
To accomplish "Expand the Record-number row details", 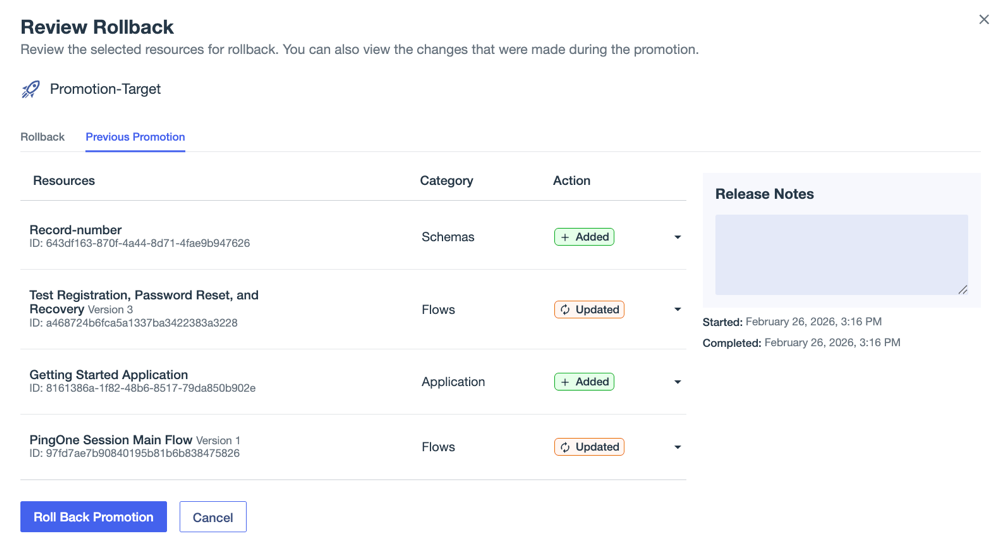I will tap(677, 237).
